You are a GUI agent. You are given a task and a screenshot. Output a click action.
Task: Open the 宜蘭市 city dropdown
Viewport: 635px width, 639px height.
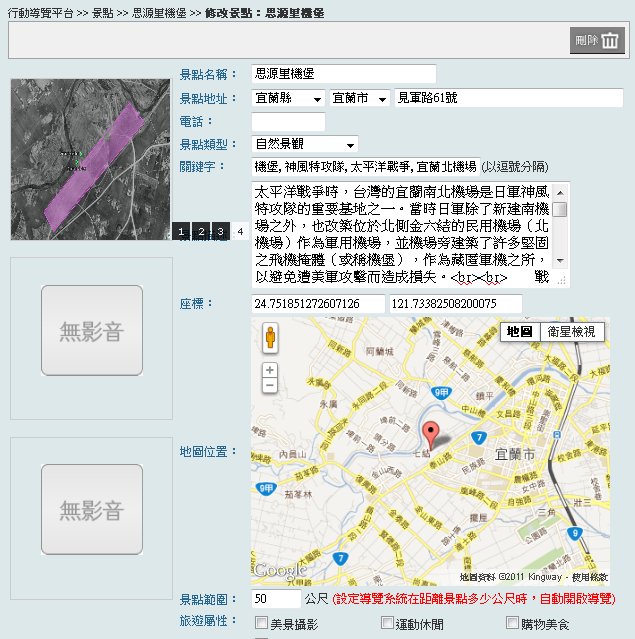[x=359, y=98]
